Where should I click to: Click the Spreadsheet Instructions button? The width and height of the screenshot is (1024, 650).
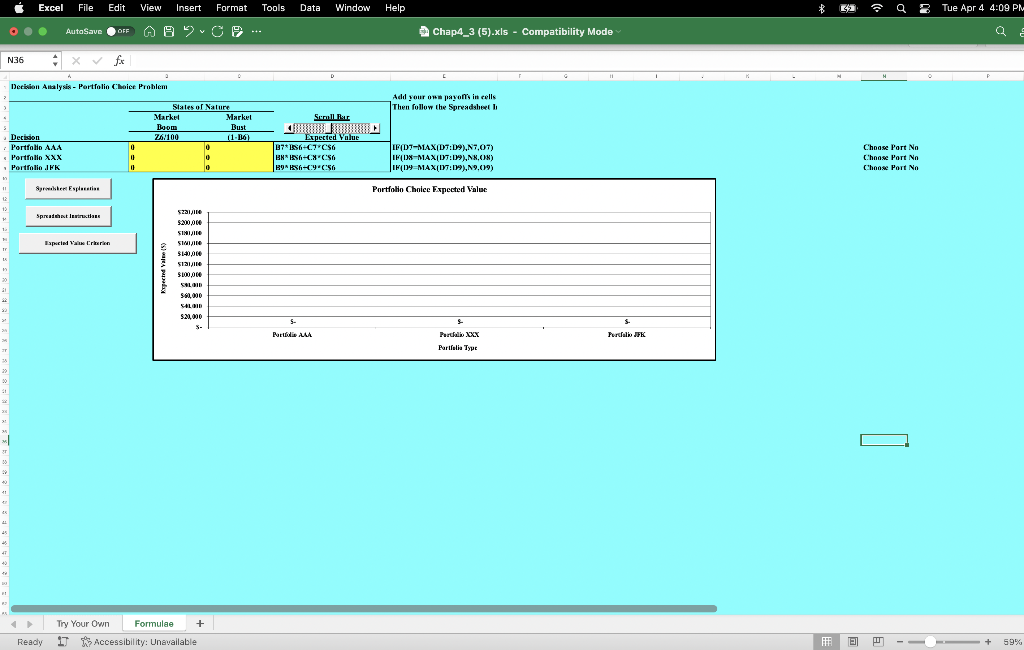pyautogui.click(x=69, y=216)
